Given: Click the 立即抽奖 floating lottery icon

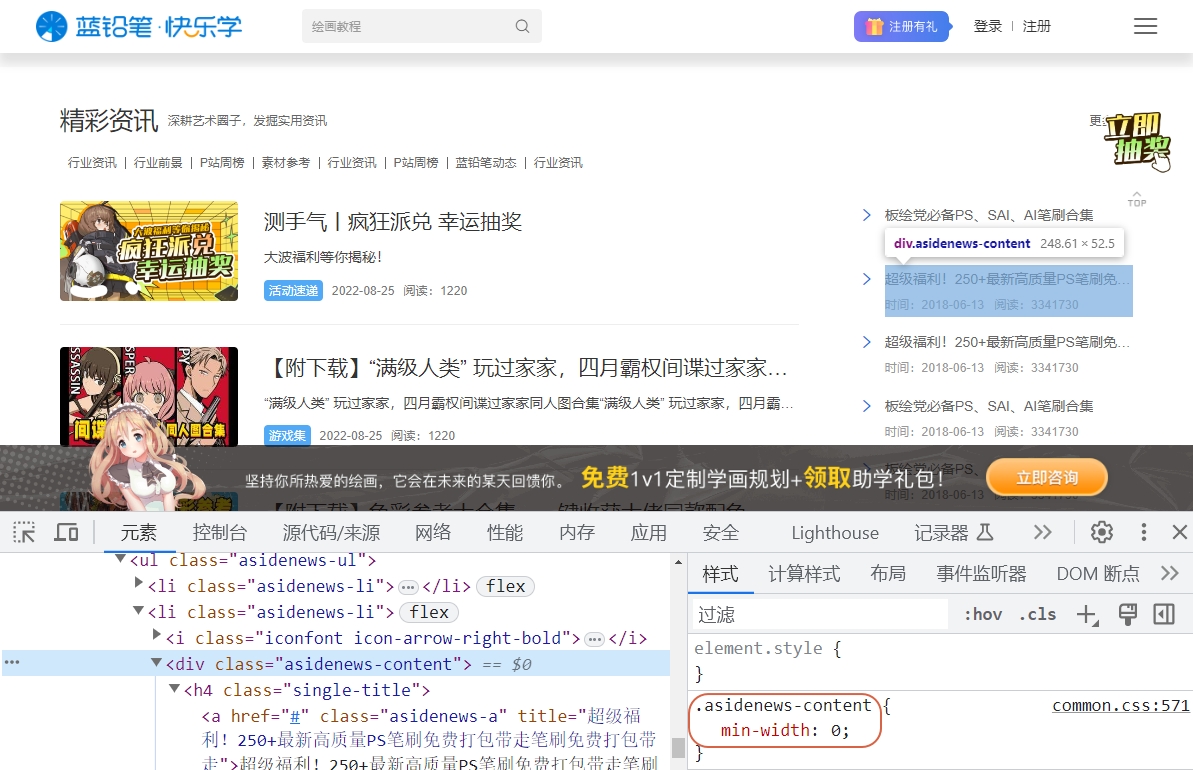Looking at the screenshot, I should click(x=1137, y=141).
